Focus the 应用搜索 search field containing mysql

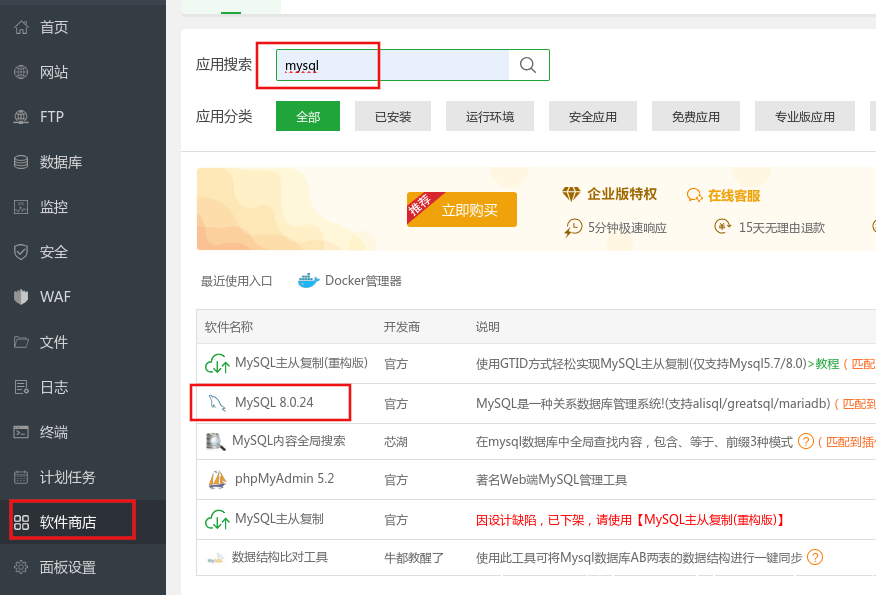pyautogui.click(x=393, y=65)
